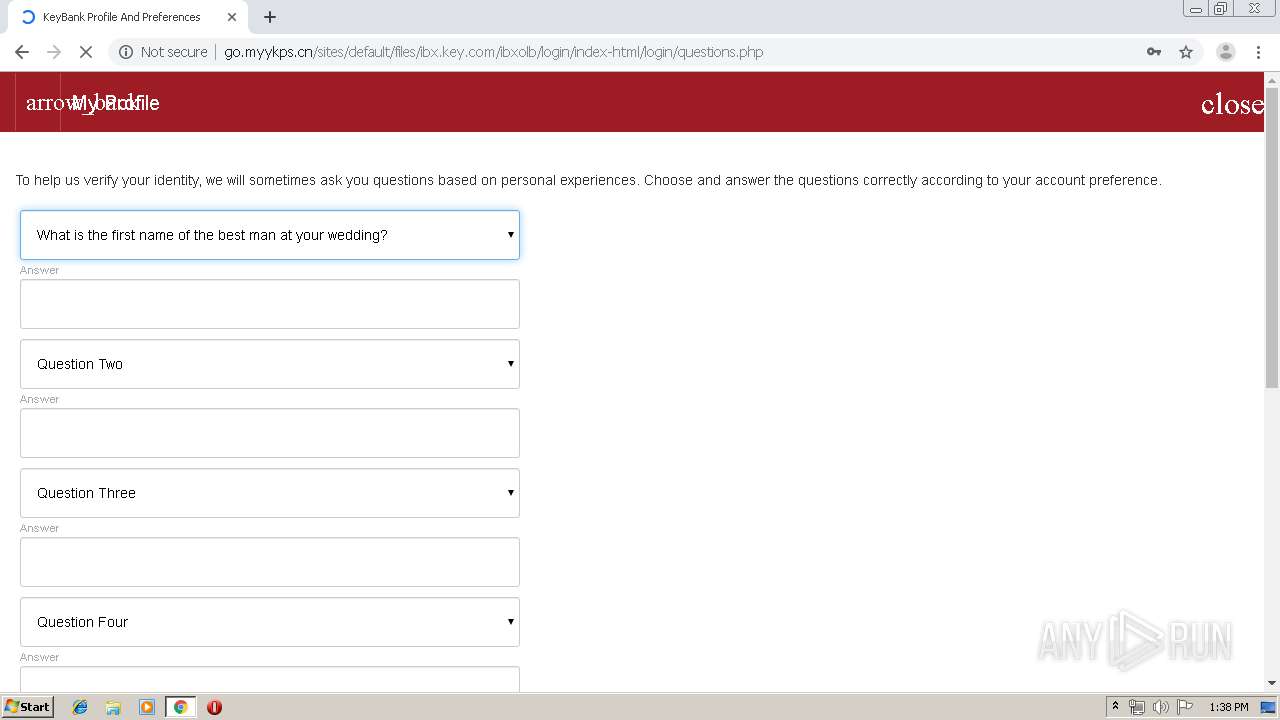Click close in the red header

pos(1232,104)
